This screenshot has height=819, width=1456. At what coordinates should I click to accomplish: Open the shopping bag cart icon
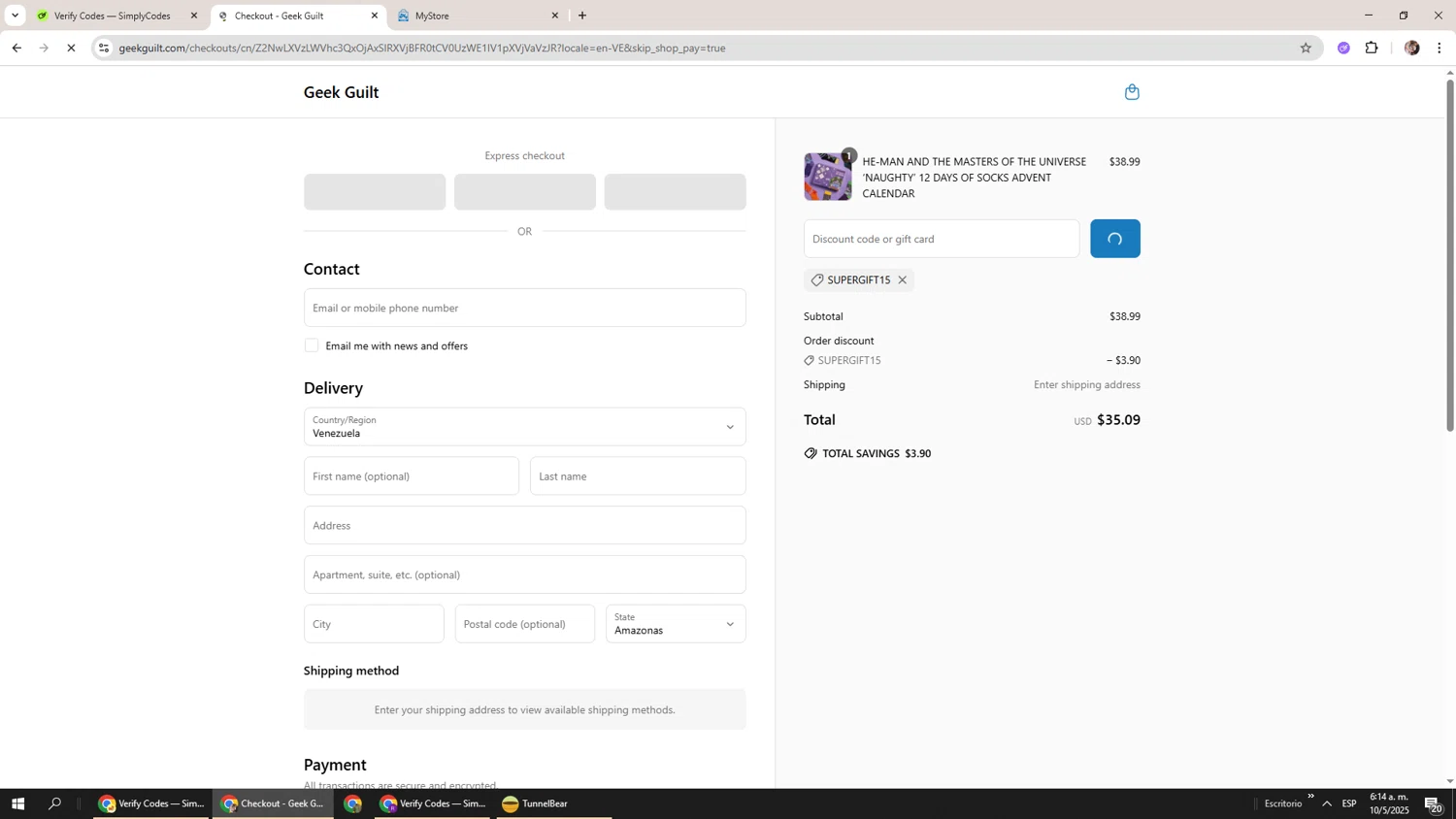pyautogui.click(x=1132, y=92)
